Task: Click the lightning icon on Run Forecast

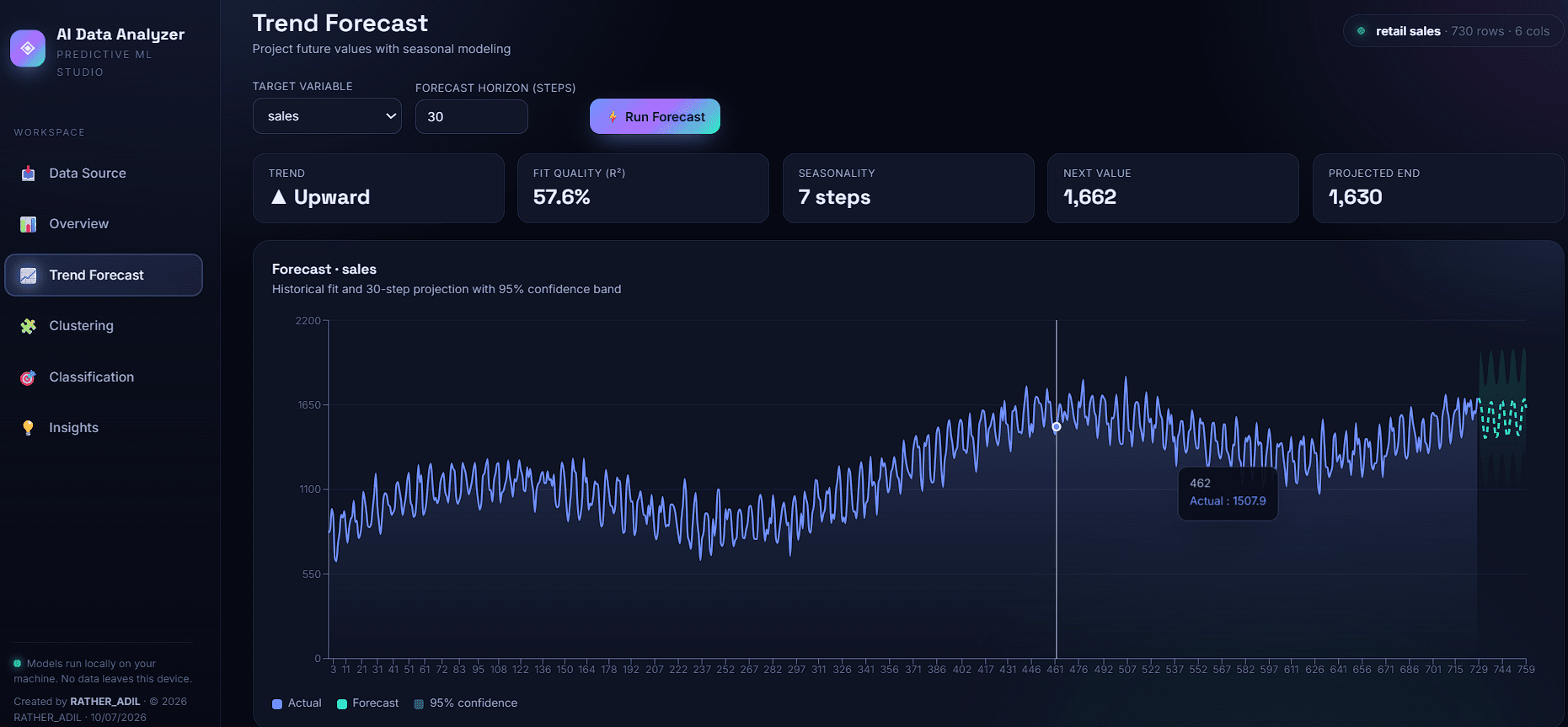Action: click(613, 117)
